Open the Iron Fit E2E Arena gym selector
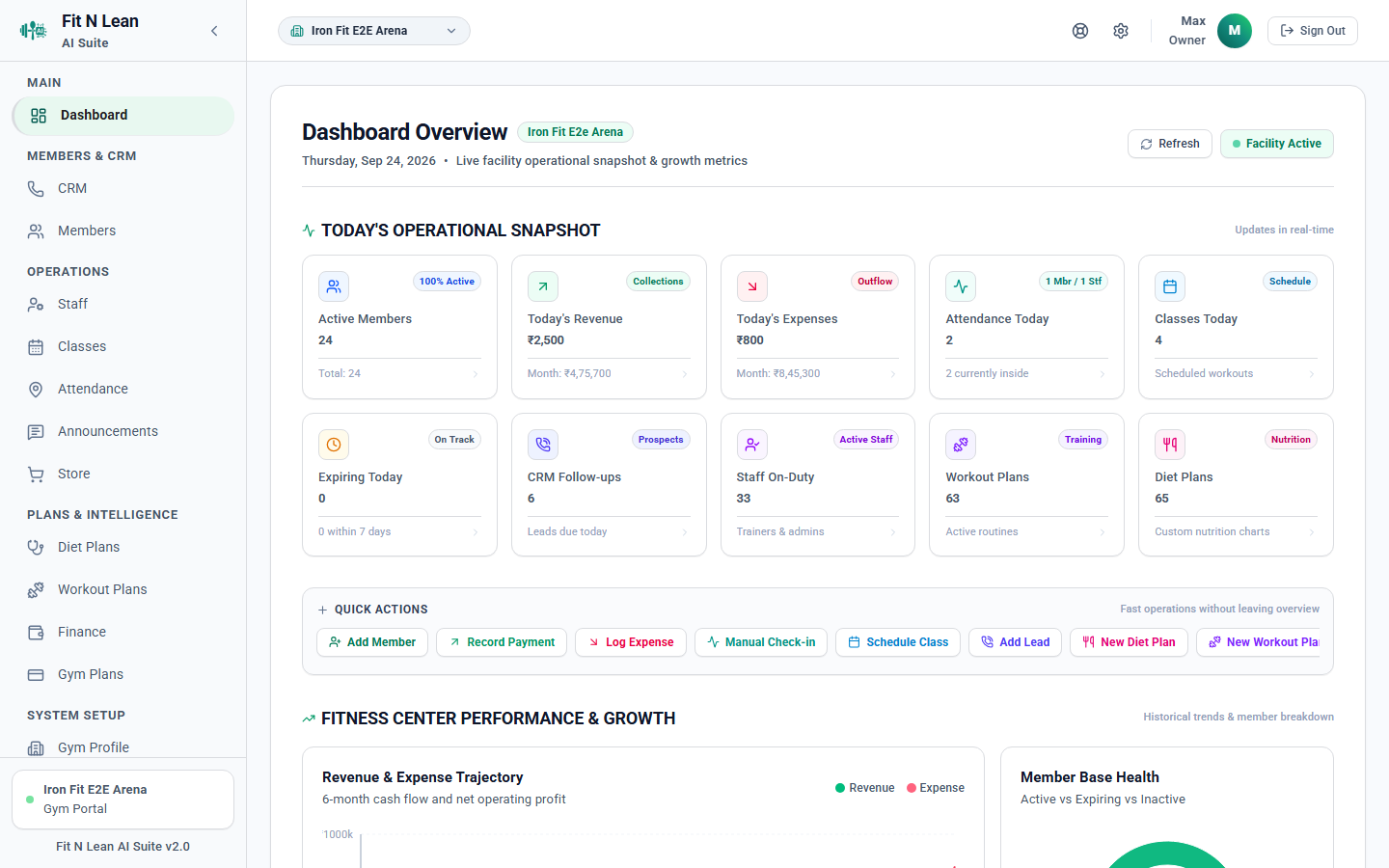Screen dimensions: 1389x868 click(374, 31)
